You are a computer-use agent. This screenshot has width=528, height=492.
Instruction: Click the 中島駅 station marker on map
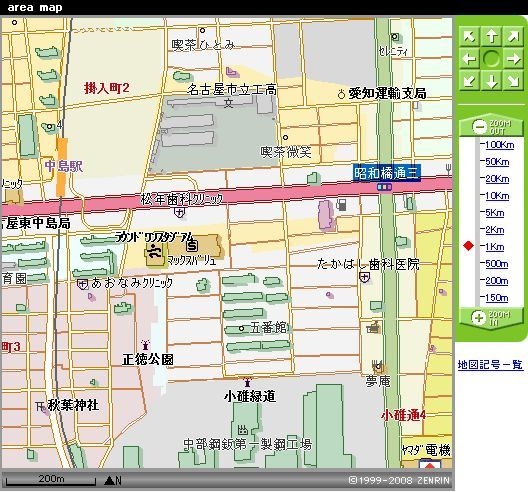coord(62,166)
